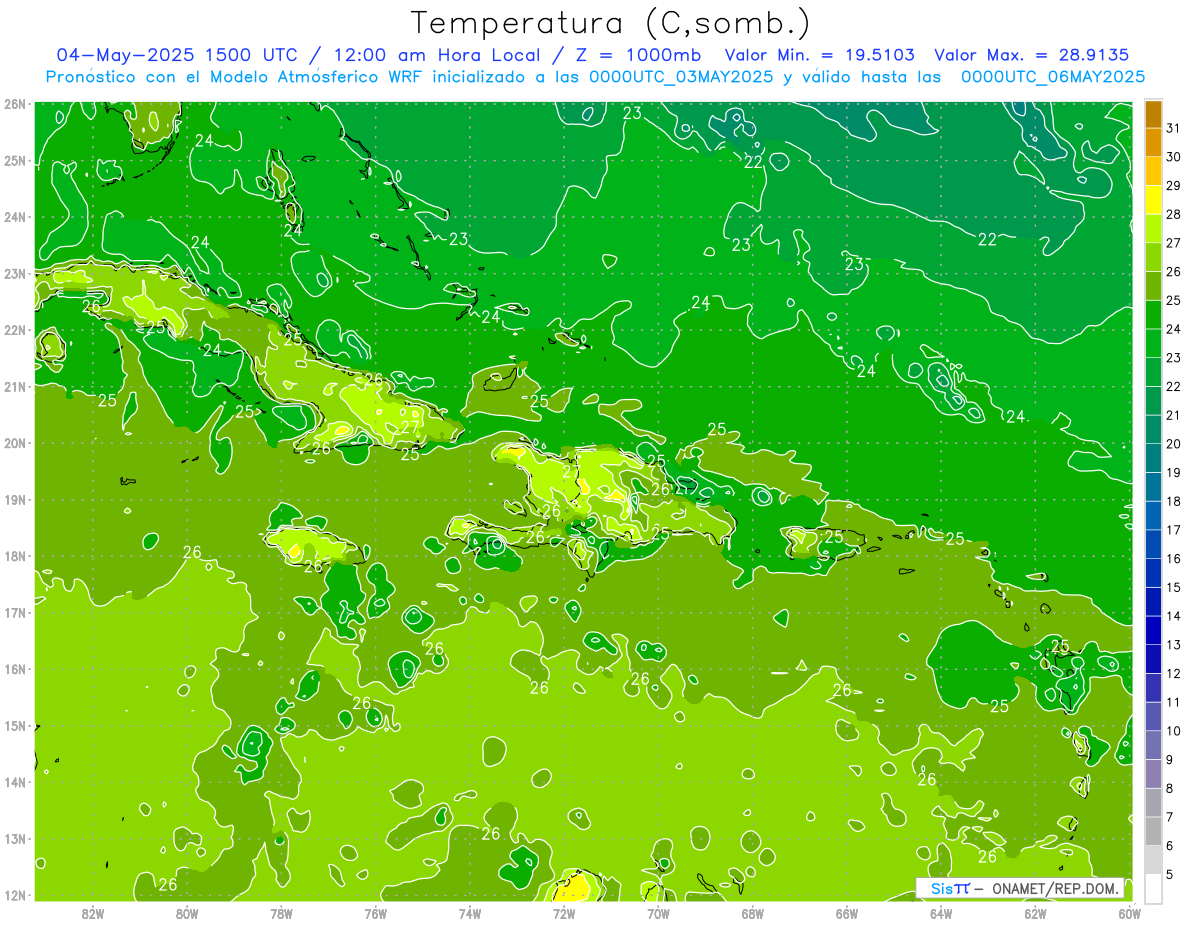Click the 16 label on the color legend

[1173, 558]
